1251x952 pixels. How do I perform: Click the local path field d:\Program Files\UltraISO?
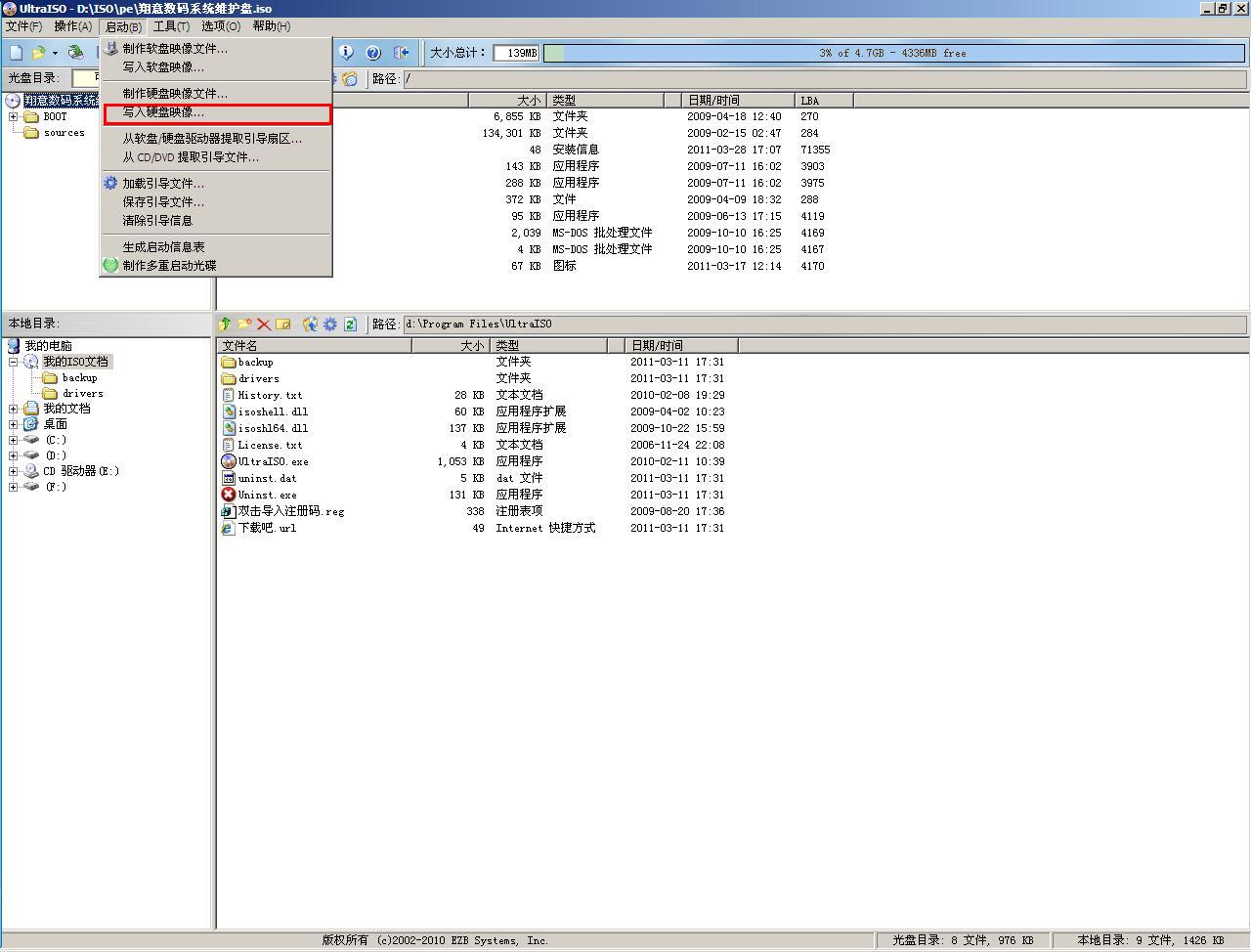pyautogui.click(x=825, y=324)
